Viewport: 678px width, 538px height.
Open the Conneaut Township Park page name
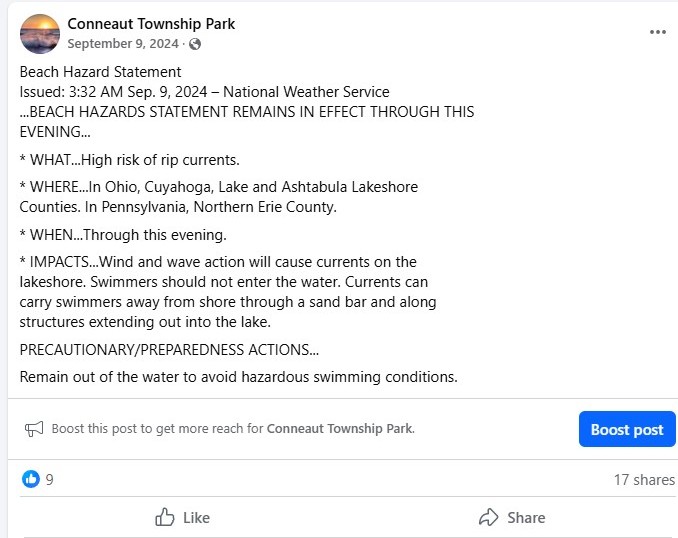click(151, 24)
